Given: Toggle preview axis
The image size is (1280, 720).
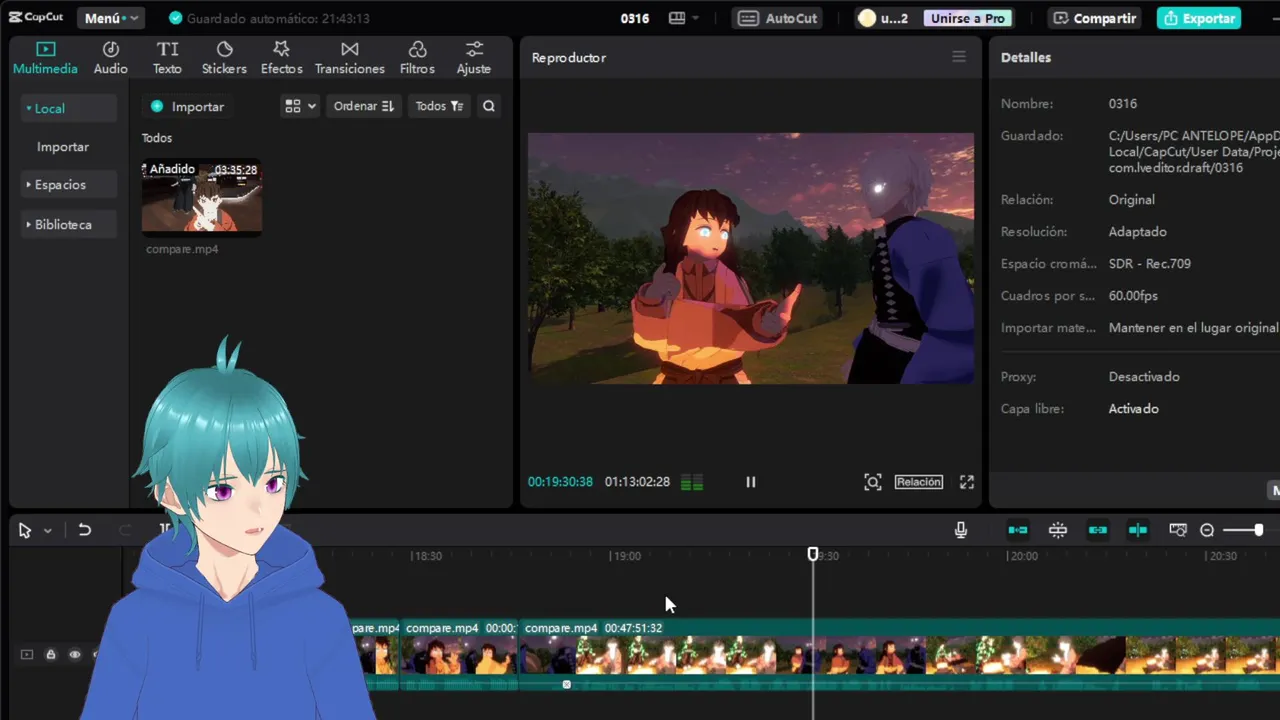Looking at the screenshot, I should 1138,530.
